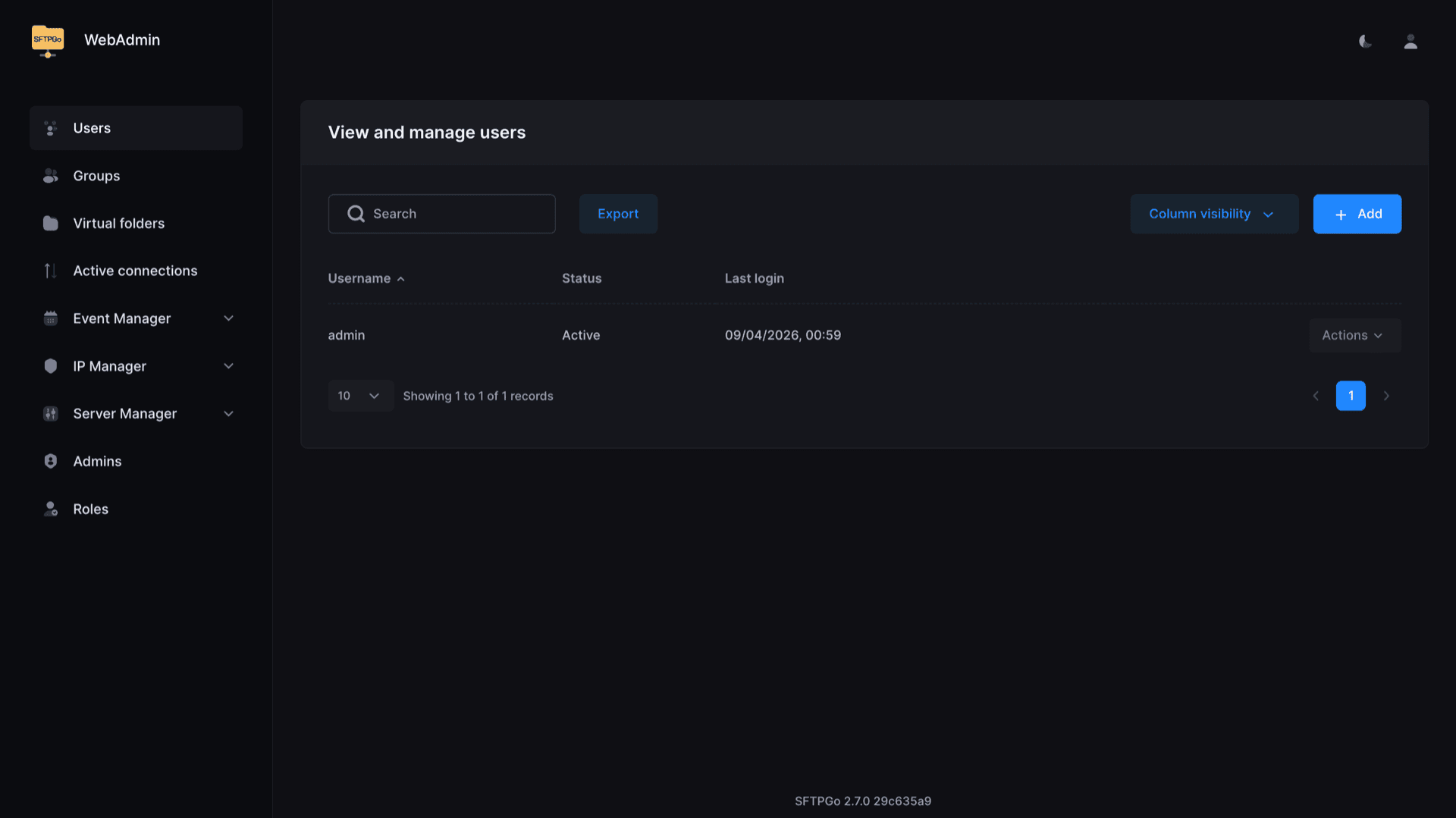Image resolution: width=1456 pixels, height=818 pixels.
Task: Click the Roles person icon
Action: click(x=51, y=509)
